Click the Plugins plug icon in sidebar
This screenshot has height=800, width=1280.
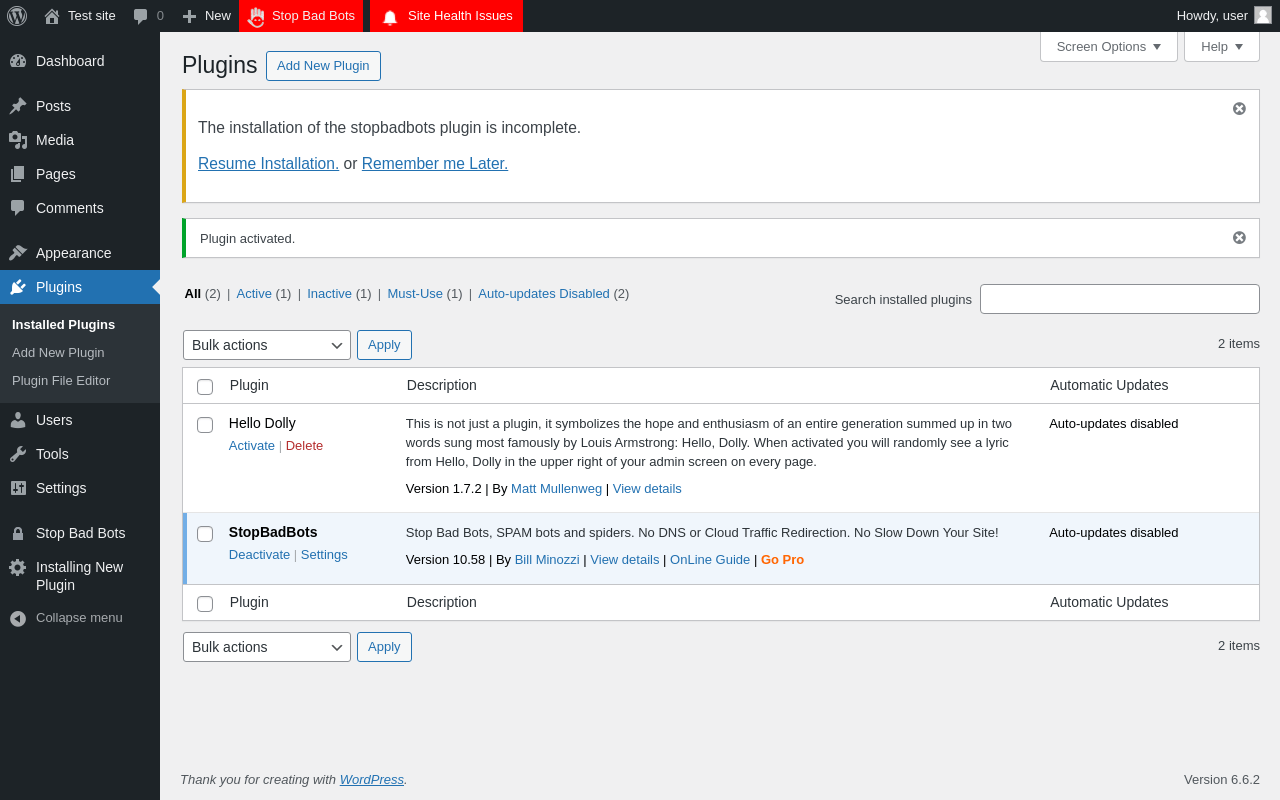pyautogui.click(x=18, y=287)
